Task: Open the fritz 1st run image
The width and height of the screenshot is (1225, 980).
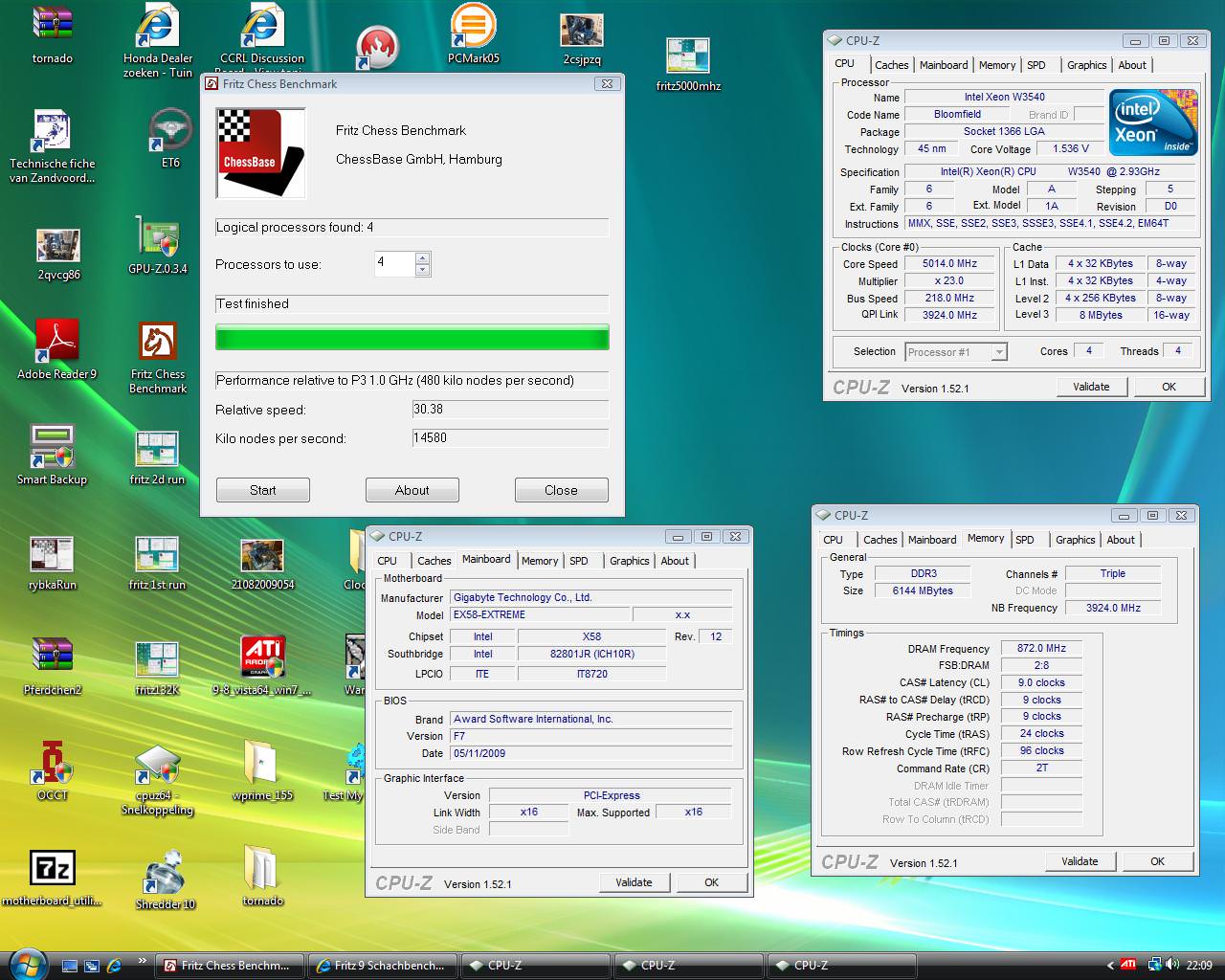Action: point(157,564)
